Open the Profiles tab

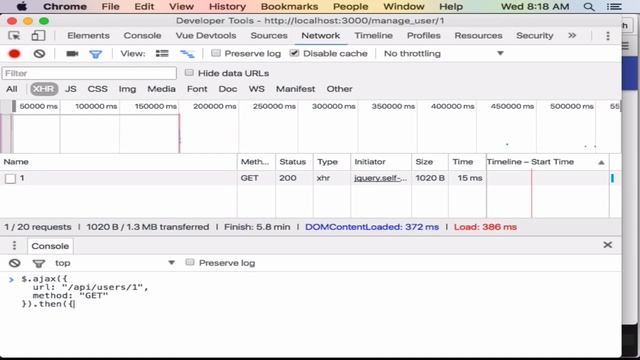(x=424, y=36)
